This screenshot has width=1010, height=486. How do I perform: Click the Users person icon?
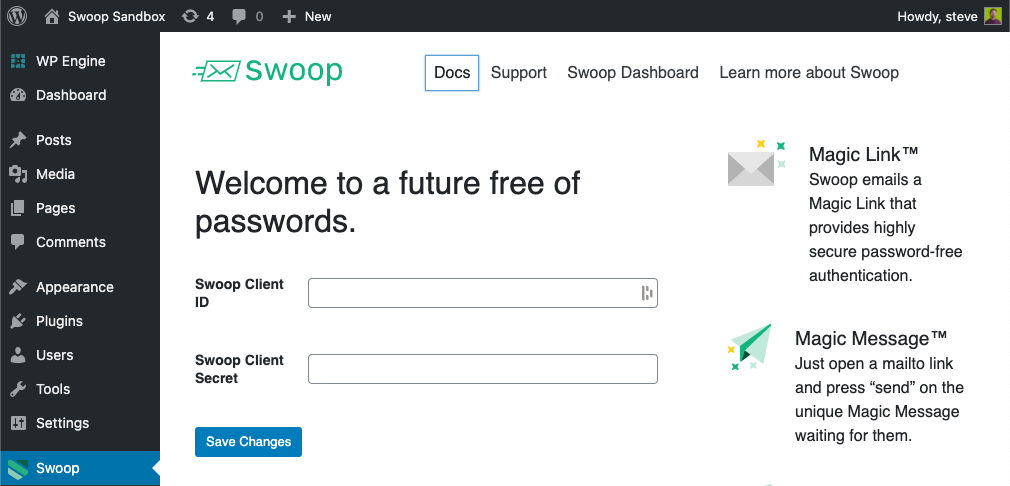(x=18, y=355)
